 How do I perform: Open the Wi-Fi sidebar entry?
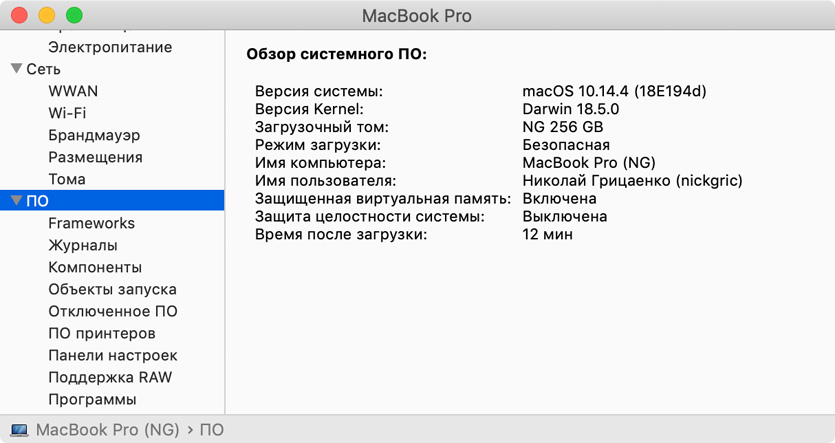[67, 113]
